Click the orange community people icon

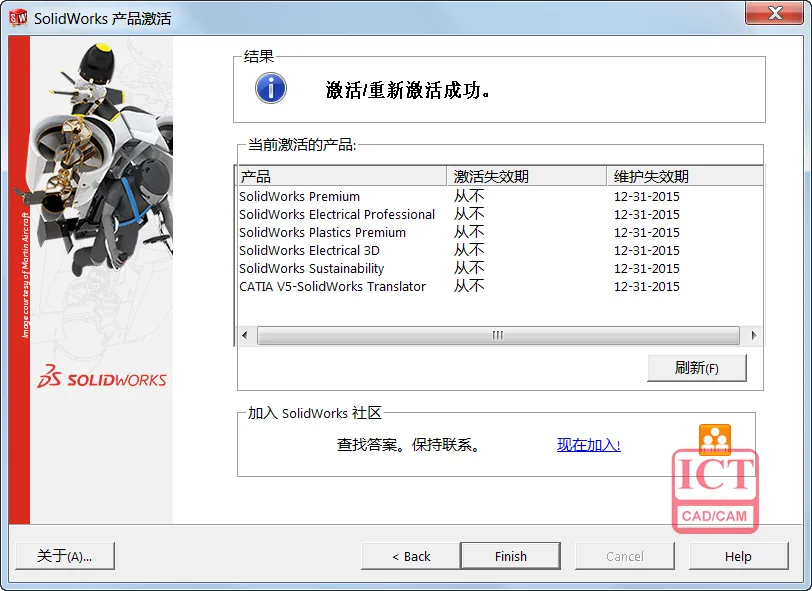pyautogui.click(x=715, y=440)
